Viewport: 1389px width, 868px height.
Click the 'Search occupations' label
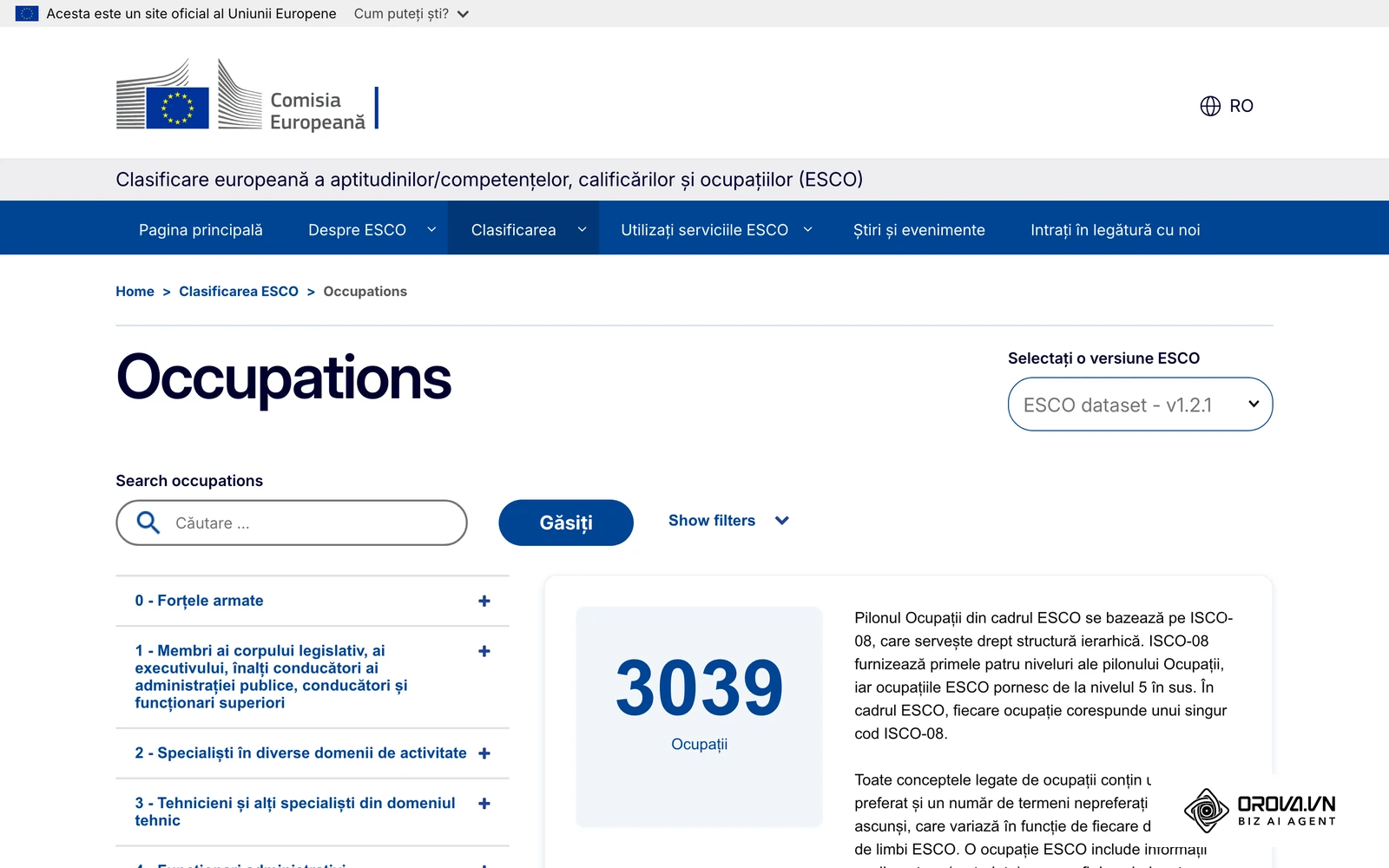coord(189,481)
